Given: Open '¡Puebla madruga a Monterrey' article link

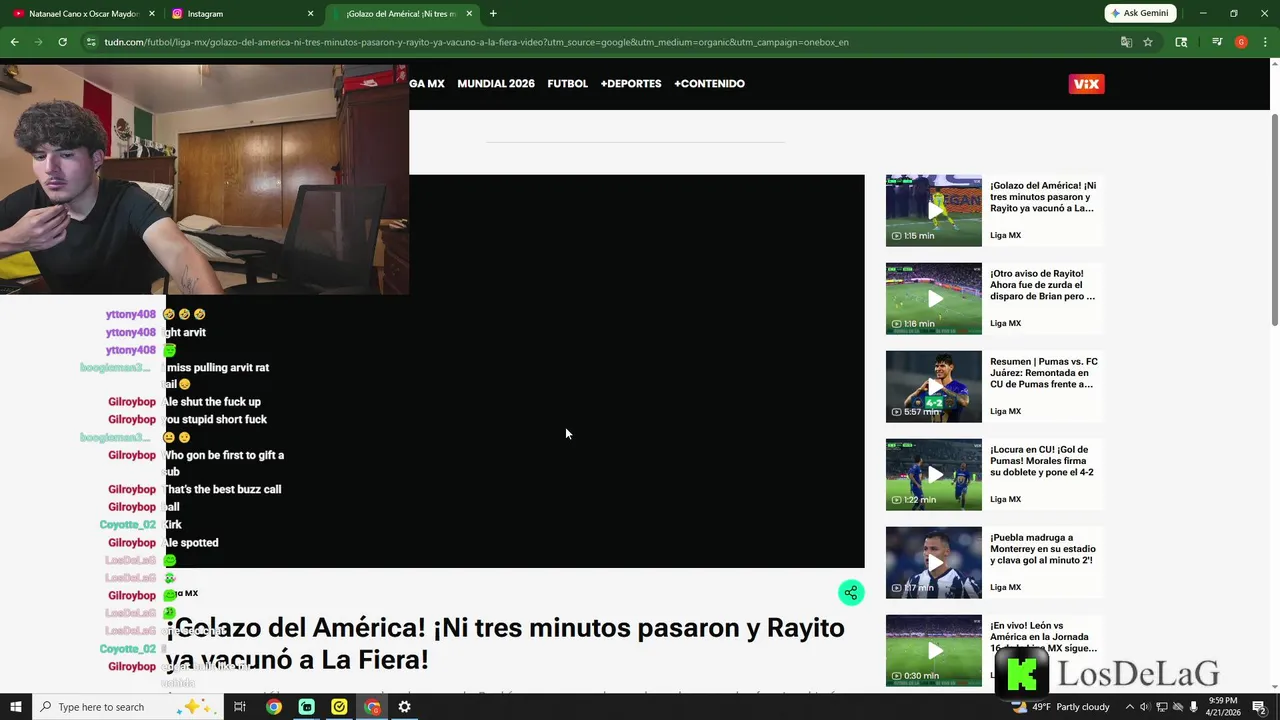Looking at the screenshot, I should click(1043, 549).
